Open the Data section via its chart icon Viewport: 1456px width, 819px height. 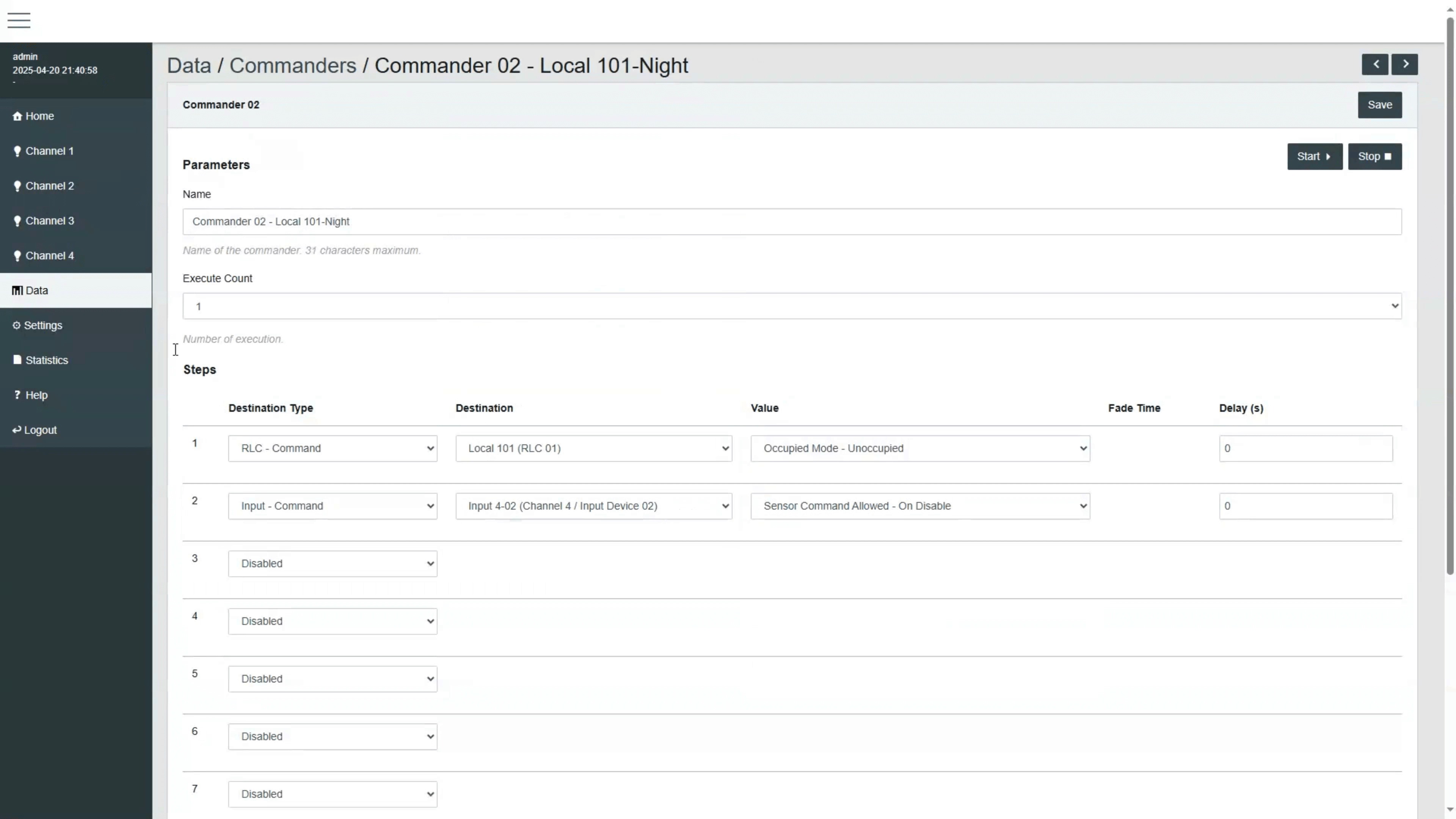click(x=16, y=290)
